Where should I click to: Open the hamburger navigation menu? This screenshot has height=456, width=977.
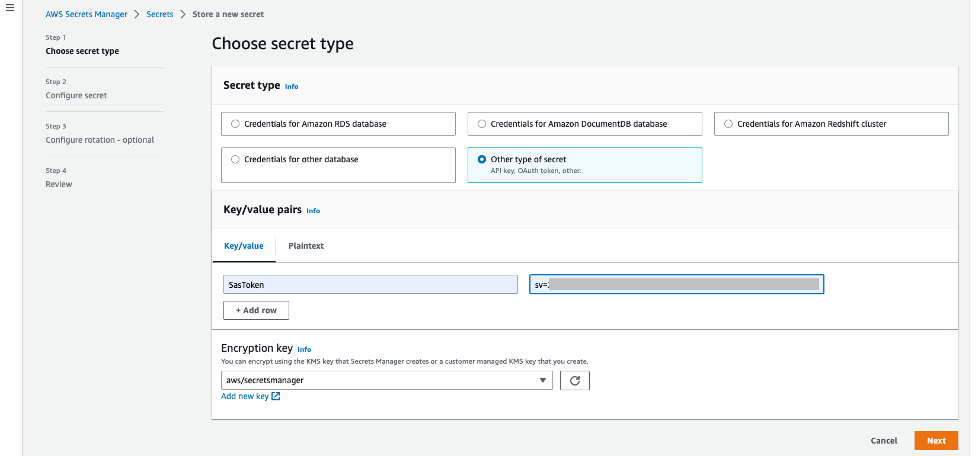[10, 7]
